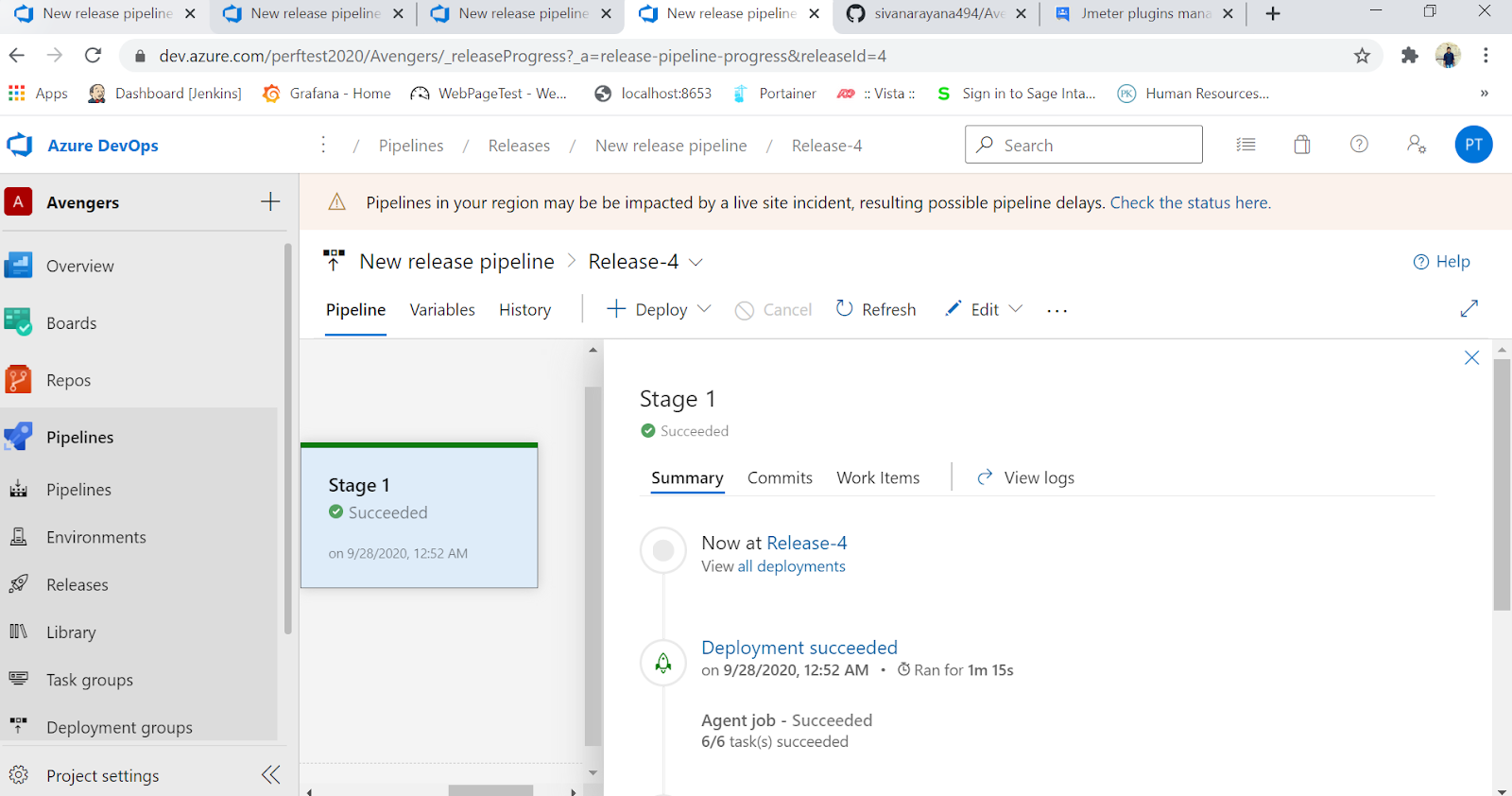1512x796 pixels.
Task: Open the Deployment succeeded link
Action: click(x=799, y=648)
